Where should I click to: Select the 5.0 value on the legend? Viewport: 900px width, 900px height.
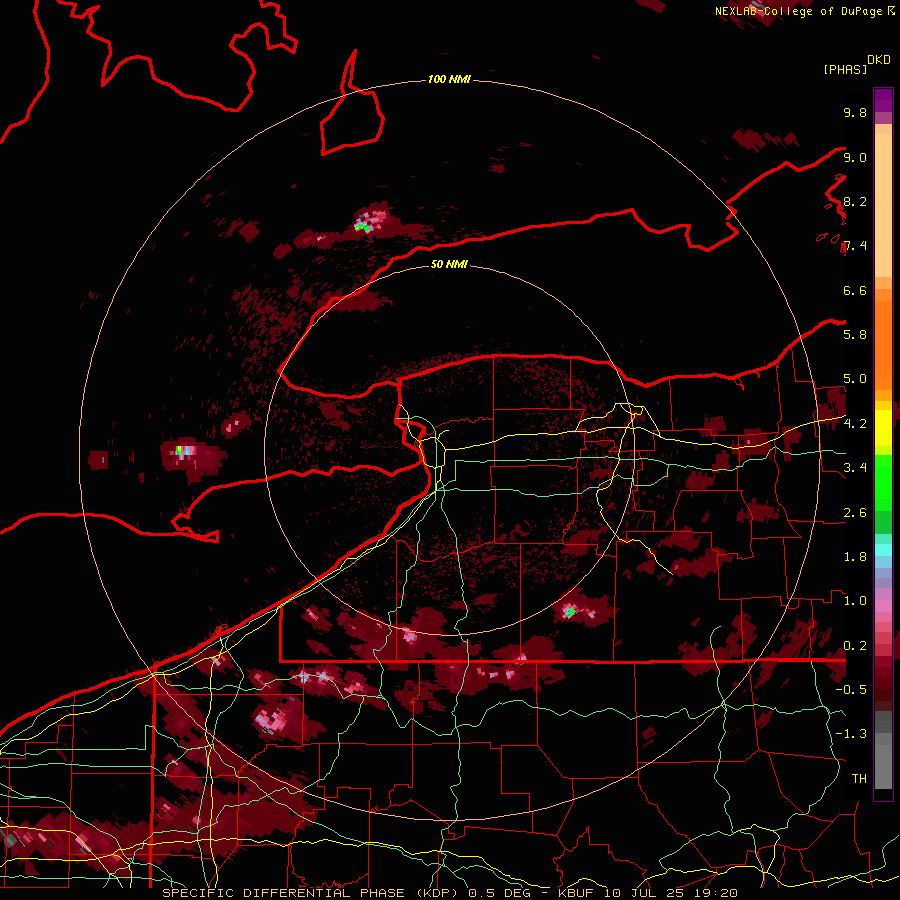(x=855, y=379)
